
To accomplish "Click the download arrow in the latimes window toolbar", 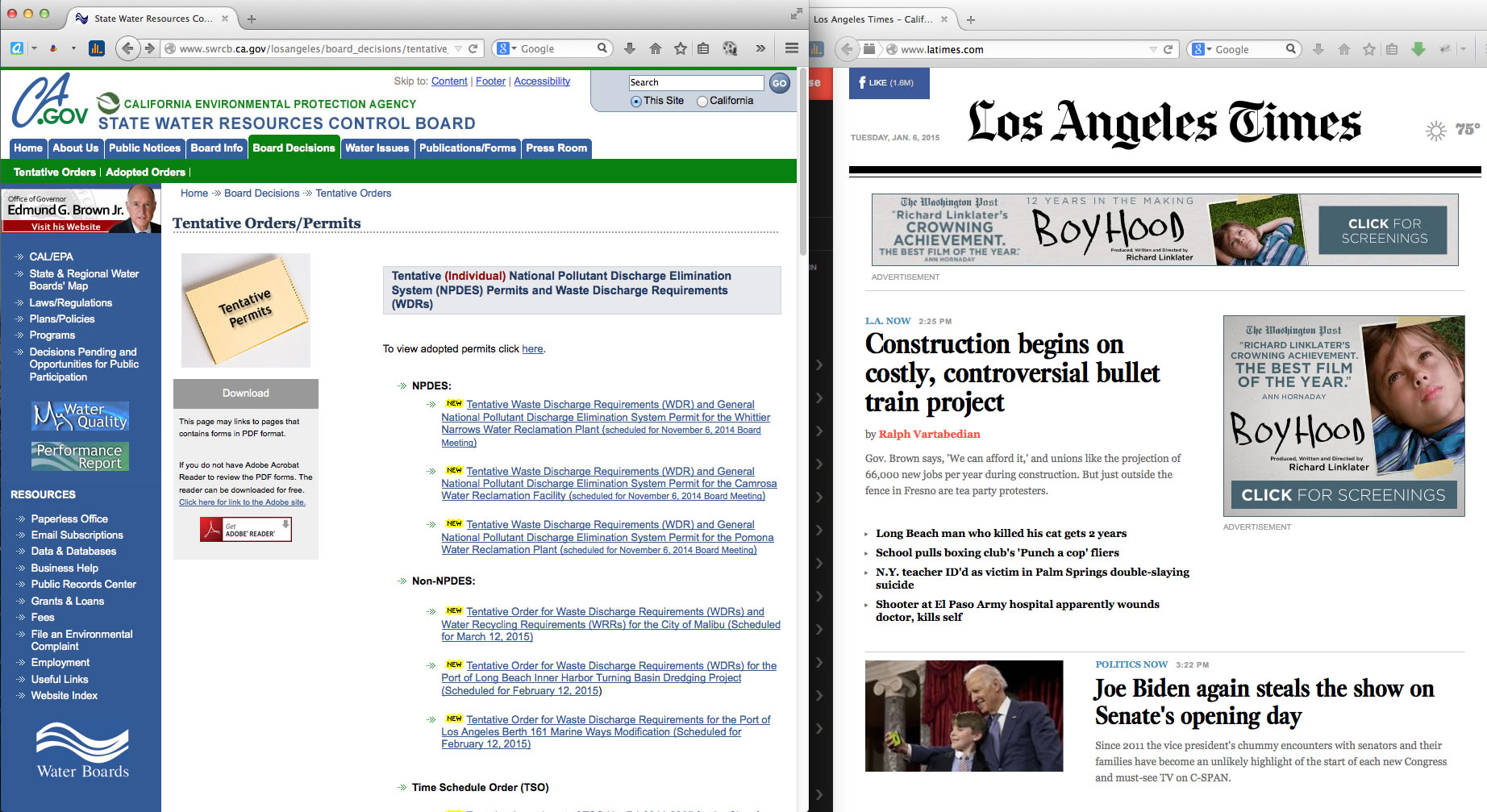I will coord(1318,49).
